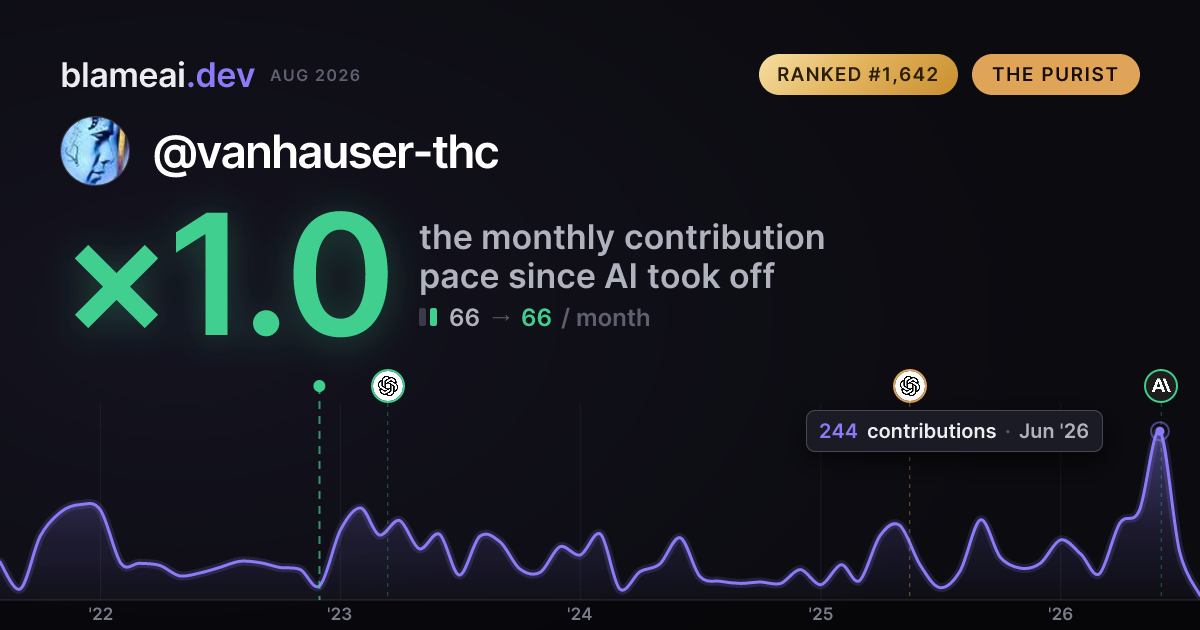This screenshot has width=1200, height=630.
Task: Select the '25 year label on the axis
Action: coord(820,614)
